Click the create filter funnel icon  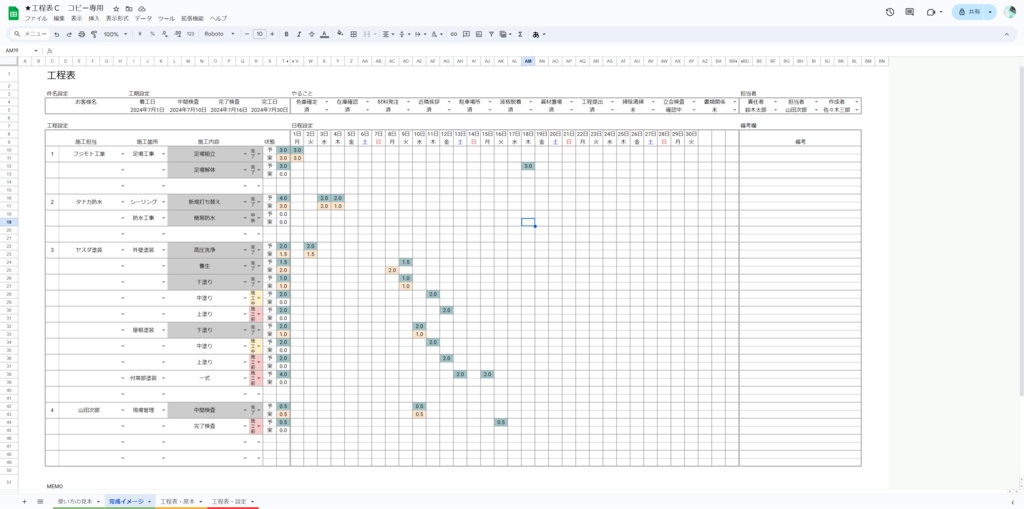click(491, 34)
